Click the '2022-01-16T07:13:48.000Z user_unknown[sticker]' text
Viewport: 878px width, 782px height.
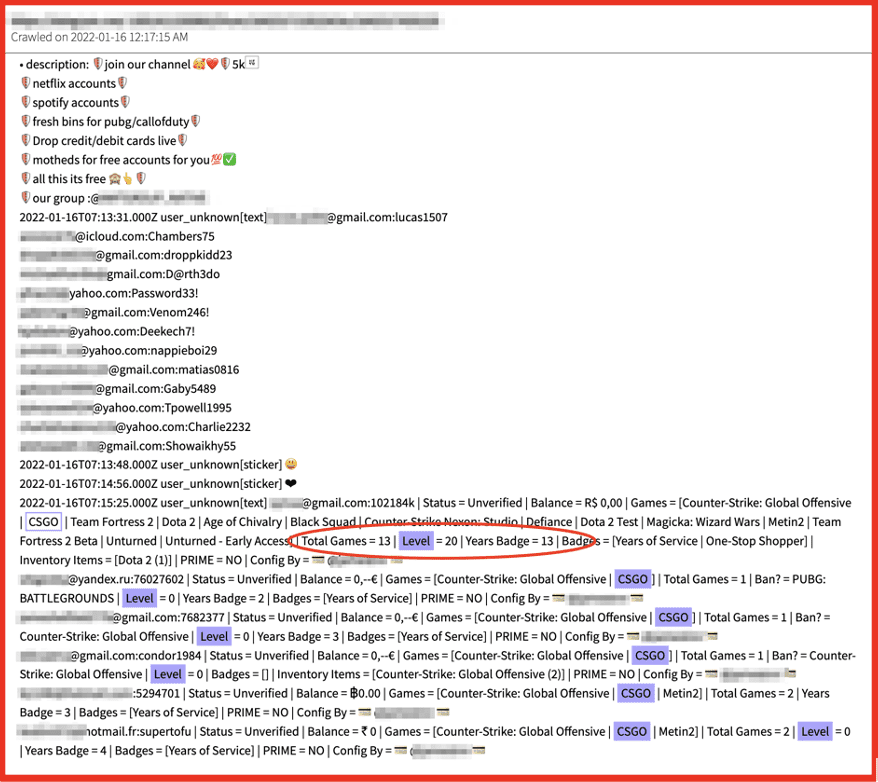tap(151, 465)
